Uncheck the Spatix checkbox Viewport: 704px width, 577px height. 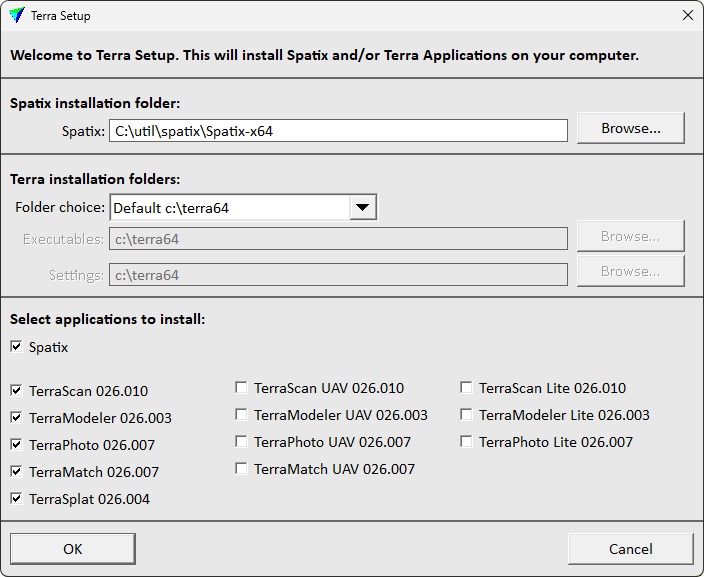[x=16, y=347]
